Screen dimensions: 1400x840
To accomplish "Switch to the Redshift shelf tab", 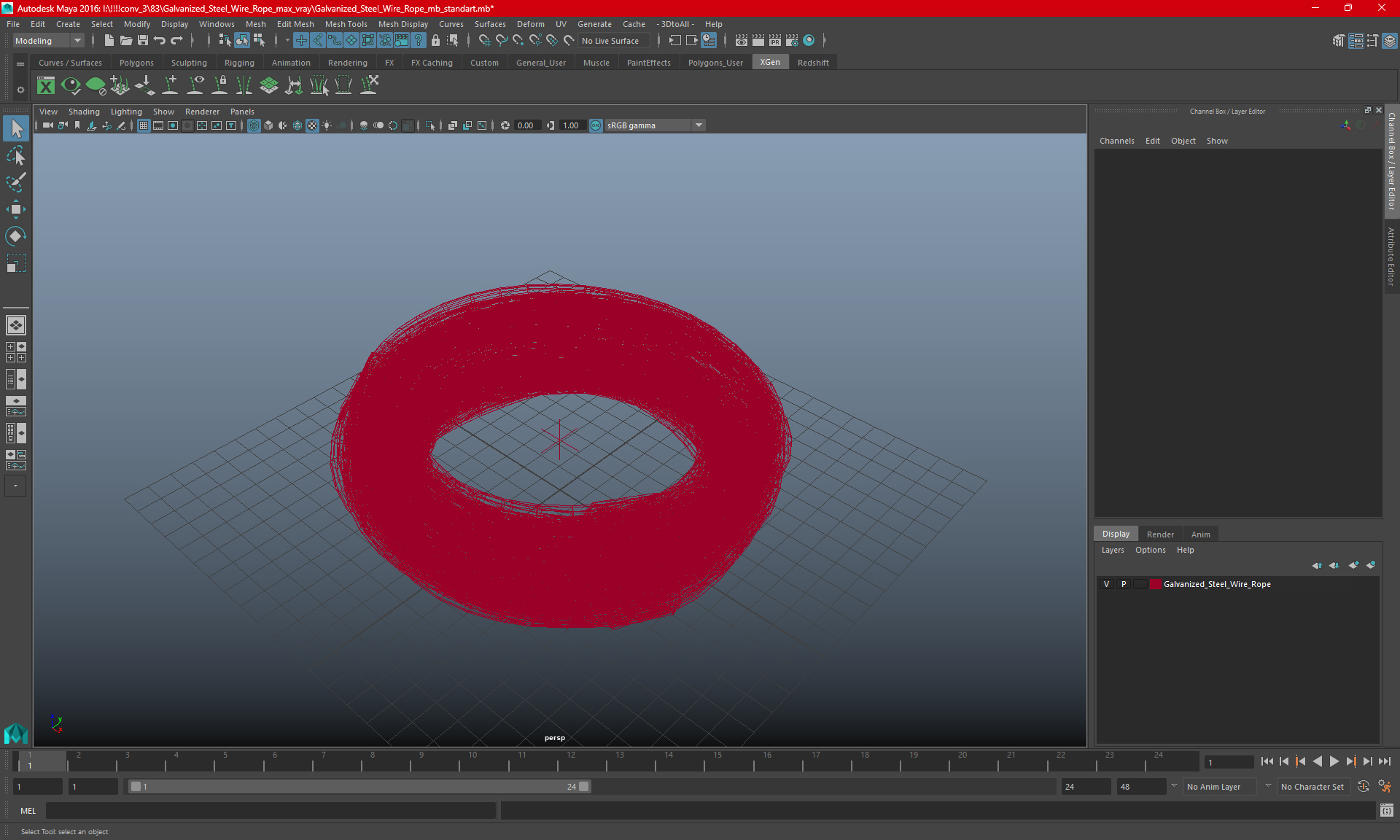I will pos(813,63).
